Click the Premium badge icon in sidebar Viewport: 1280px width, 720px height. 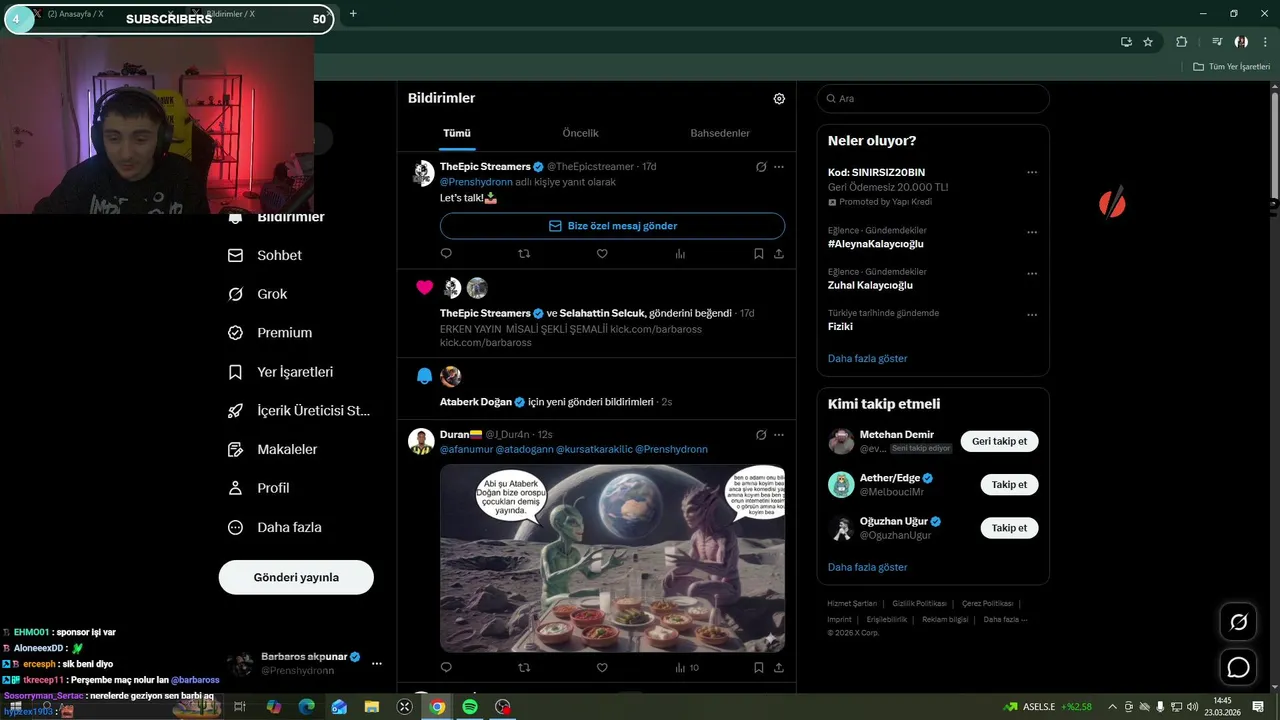coord(236,333)
